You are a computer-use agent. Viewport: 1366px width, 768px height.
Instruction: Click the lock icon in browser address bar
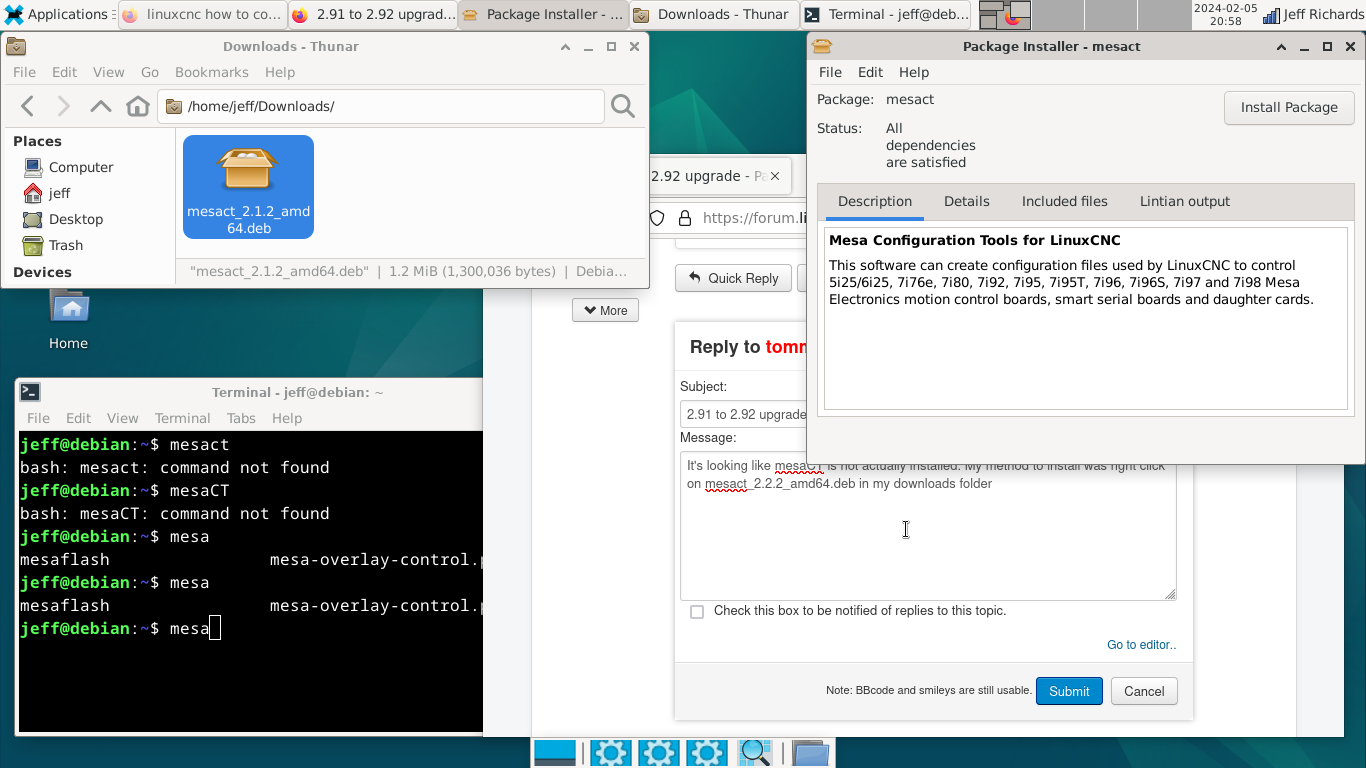click(x=685, y=218)
